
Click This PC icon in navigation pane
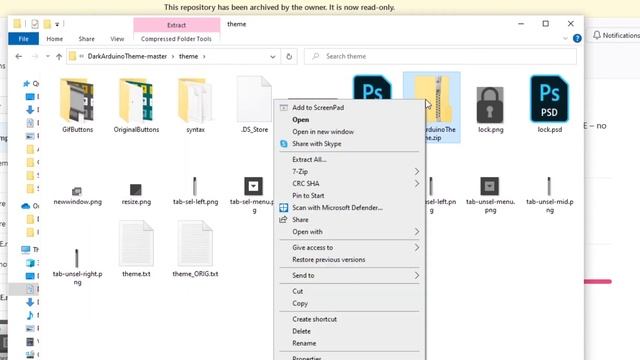(26, 249)
